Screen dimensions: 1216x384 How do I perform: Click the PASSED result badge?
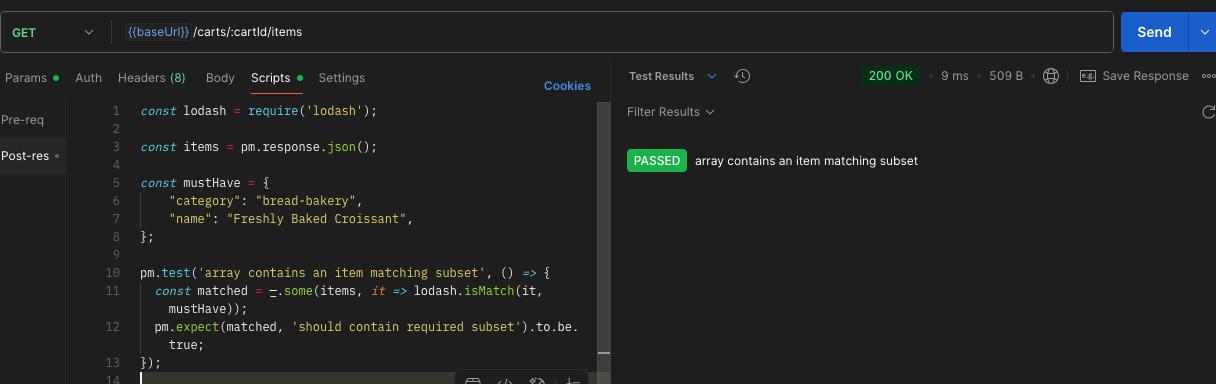tap(657, 161)
